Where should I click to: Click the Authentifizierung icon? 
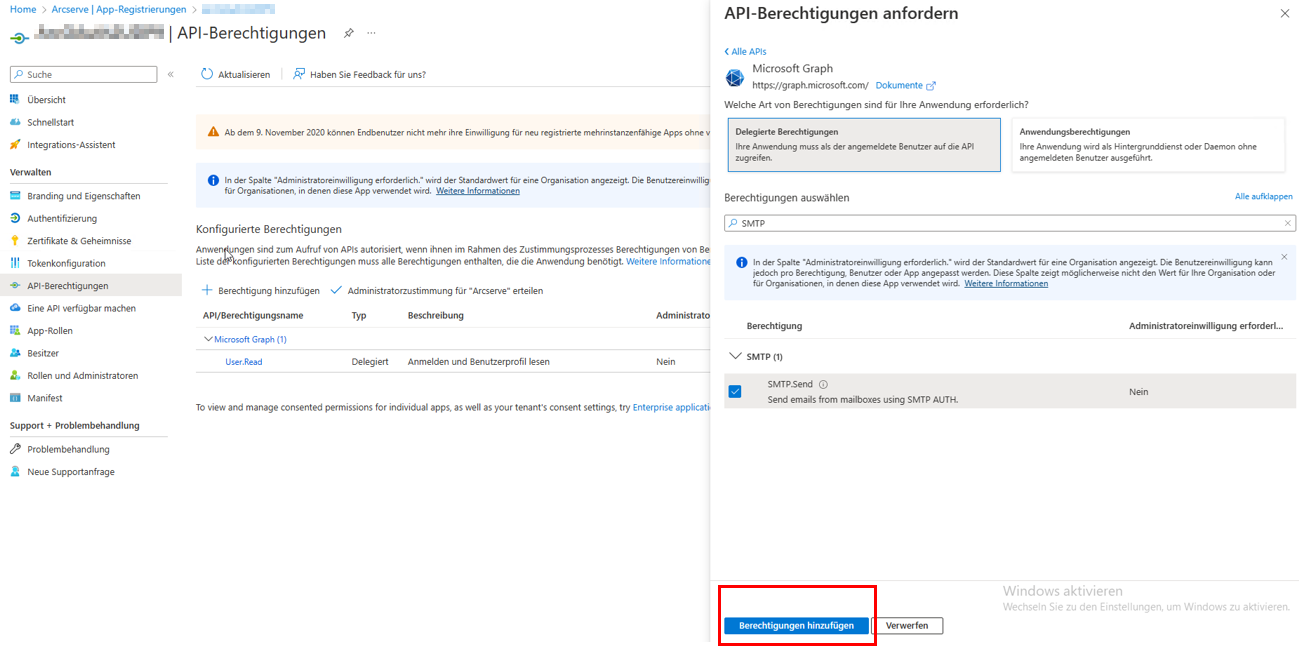pyautogui.click(x=15, y=218)
